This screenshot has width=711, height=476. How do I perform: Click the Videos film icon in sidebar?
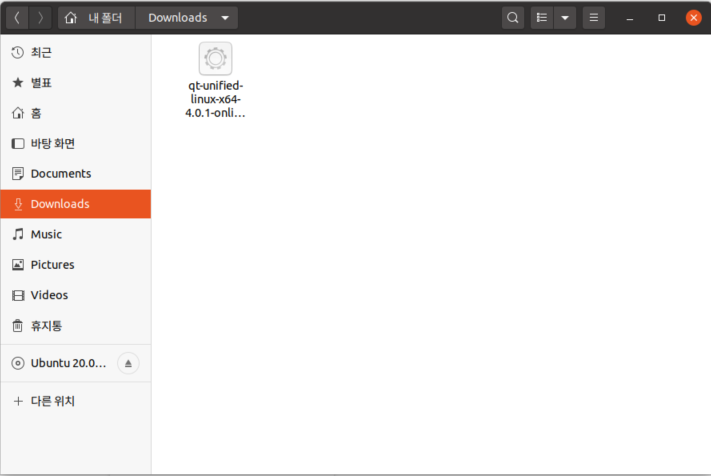point(18,296)
